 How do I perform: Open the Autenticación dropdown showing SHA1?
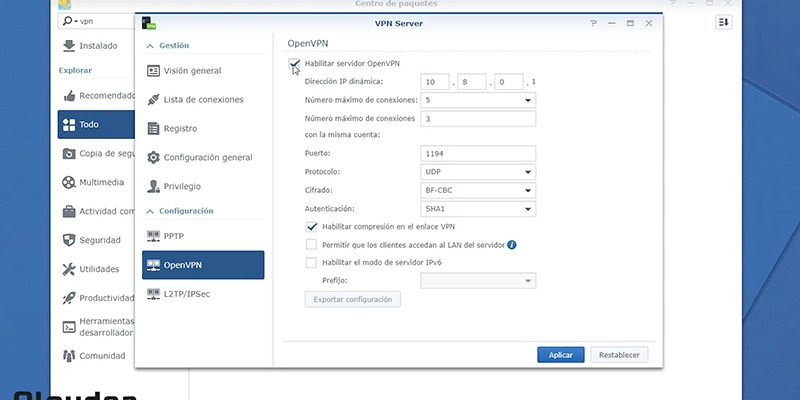point(478,209)
